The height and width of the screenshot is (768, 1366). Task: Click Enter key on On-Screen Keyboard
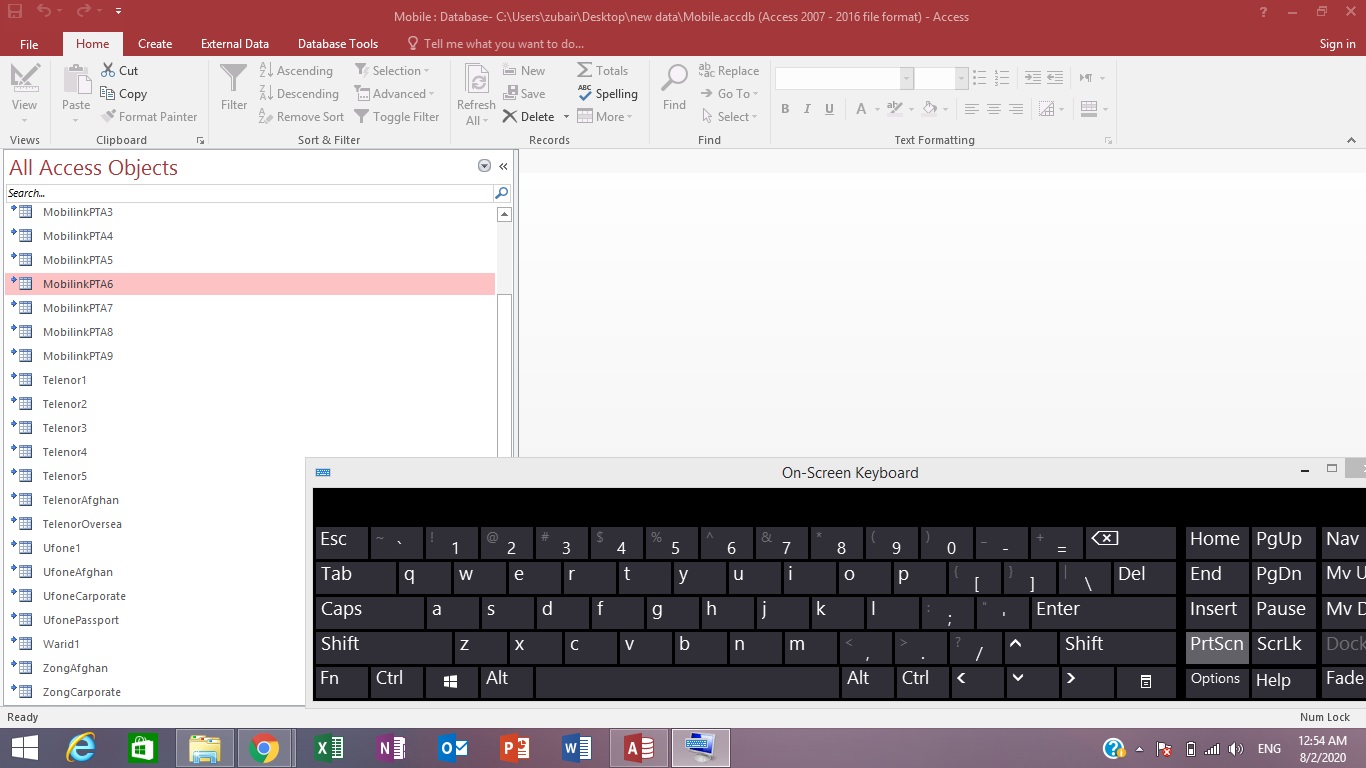point(1103,613)
